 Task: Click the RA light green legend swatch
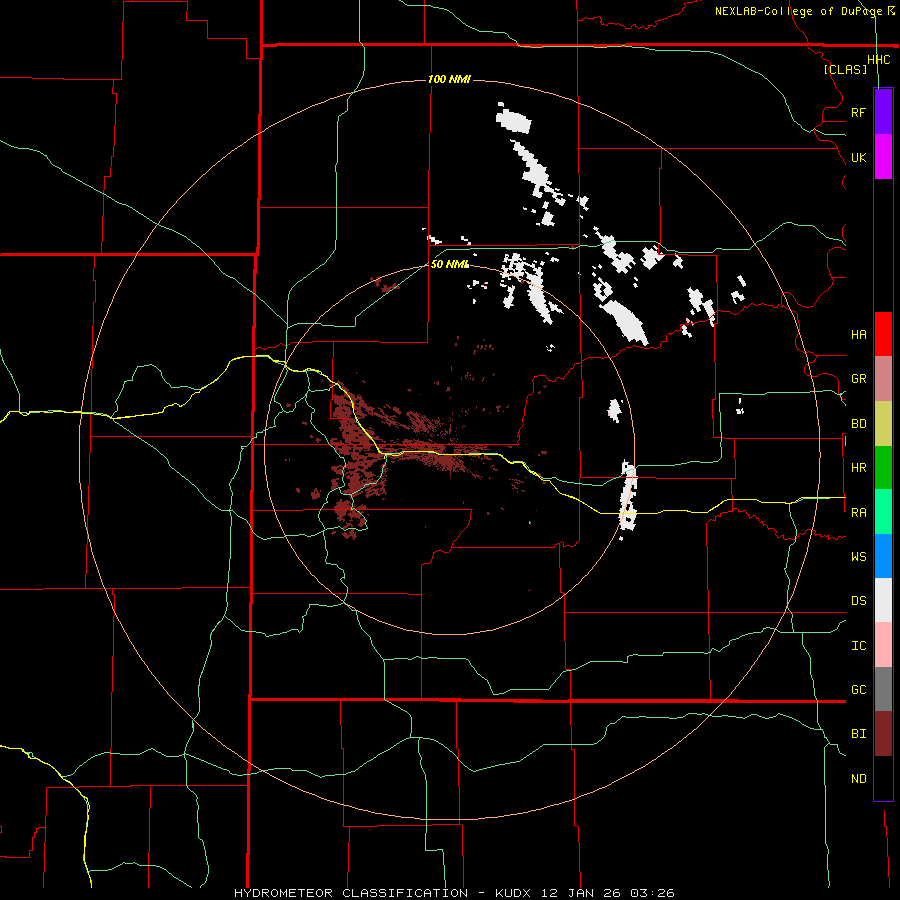pyautogui.click(x=883, y=512)
